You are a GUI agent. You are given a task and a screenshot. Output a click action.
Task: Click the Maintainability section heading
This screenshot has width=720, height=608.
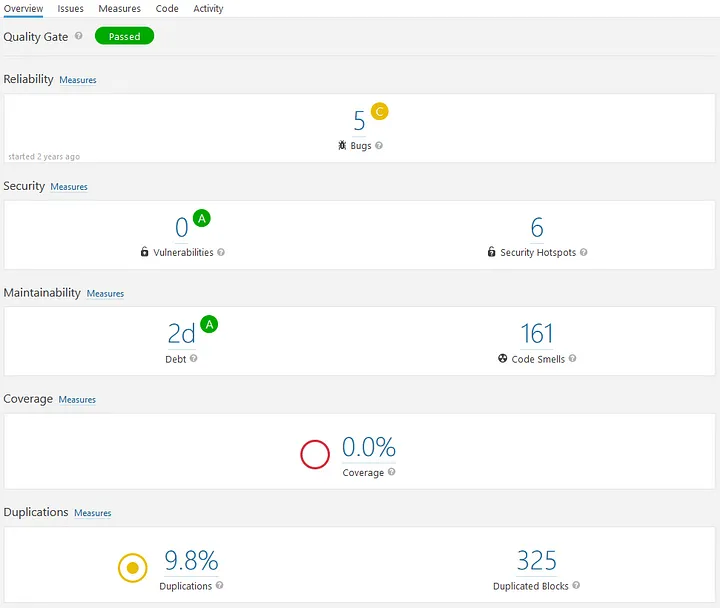(42, 293)
